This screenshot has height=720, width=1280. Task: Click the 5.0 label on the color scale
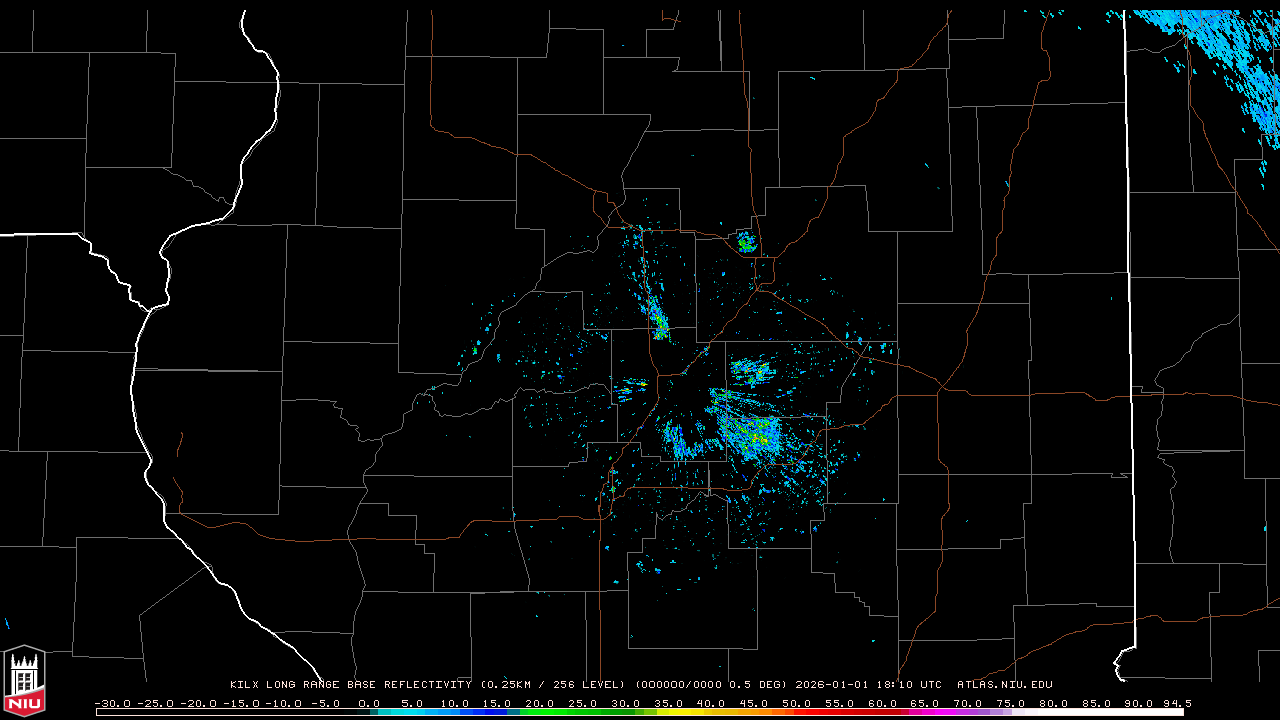(x=412, y=703)
